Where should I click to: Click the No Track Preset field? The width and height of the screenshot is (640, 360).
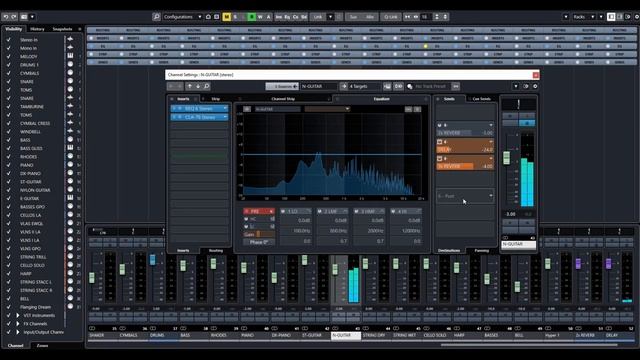pyautogui.click(x=430, y=86)
